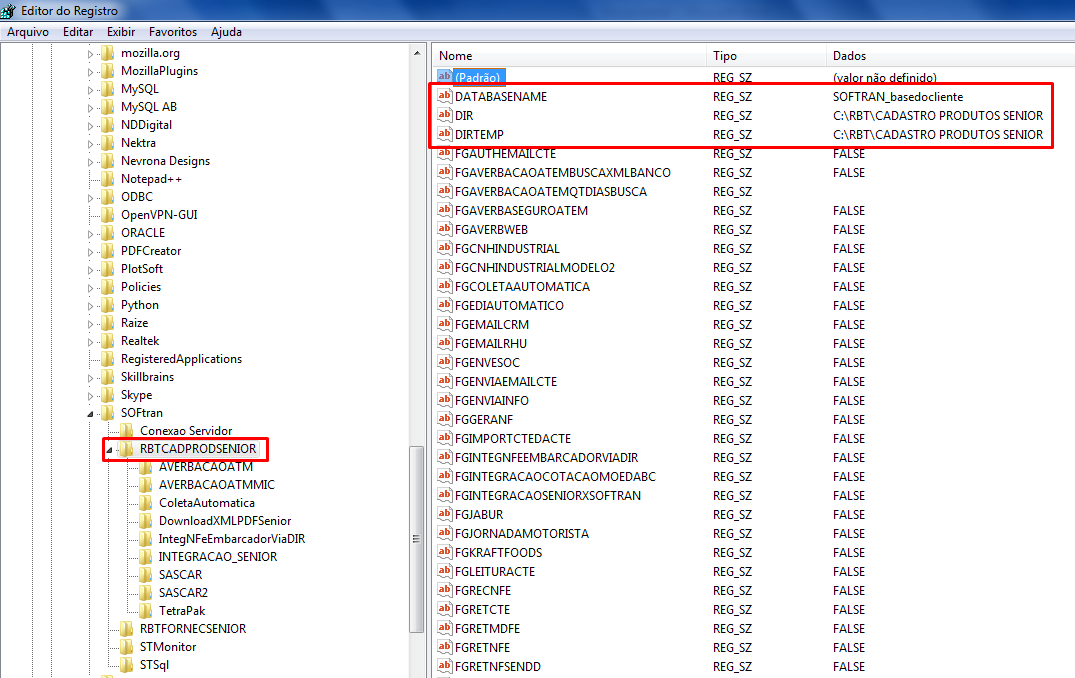
Task: Click the folder icon next to MySQL AB
Action: (x=108, y=107)
